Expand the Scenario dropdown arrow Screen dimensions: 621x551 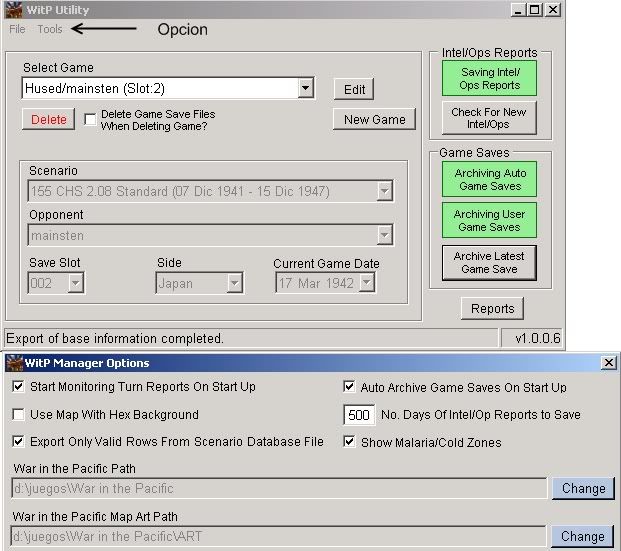click(x=384, y=191)
